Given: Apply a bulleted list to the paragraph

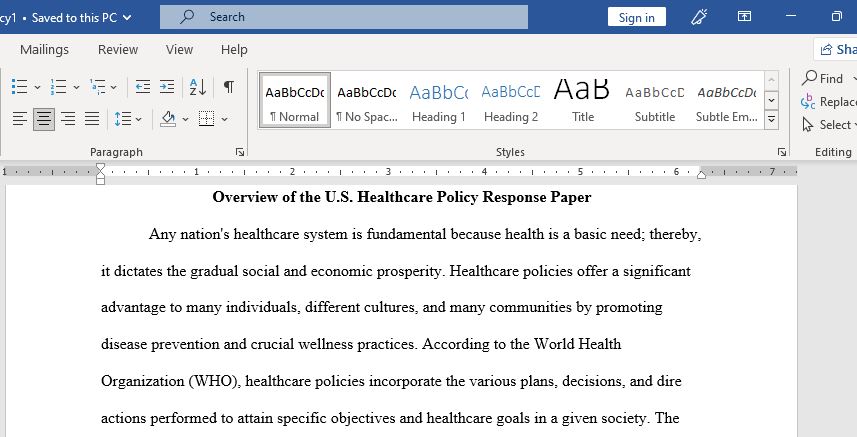Looking at the screenshot, I should coord(20,86).
